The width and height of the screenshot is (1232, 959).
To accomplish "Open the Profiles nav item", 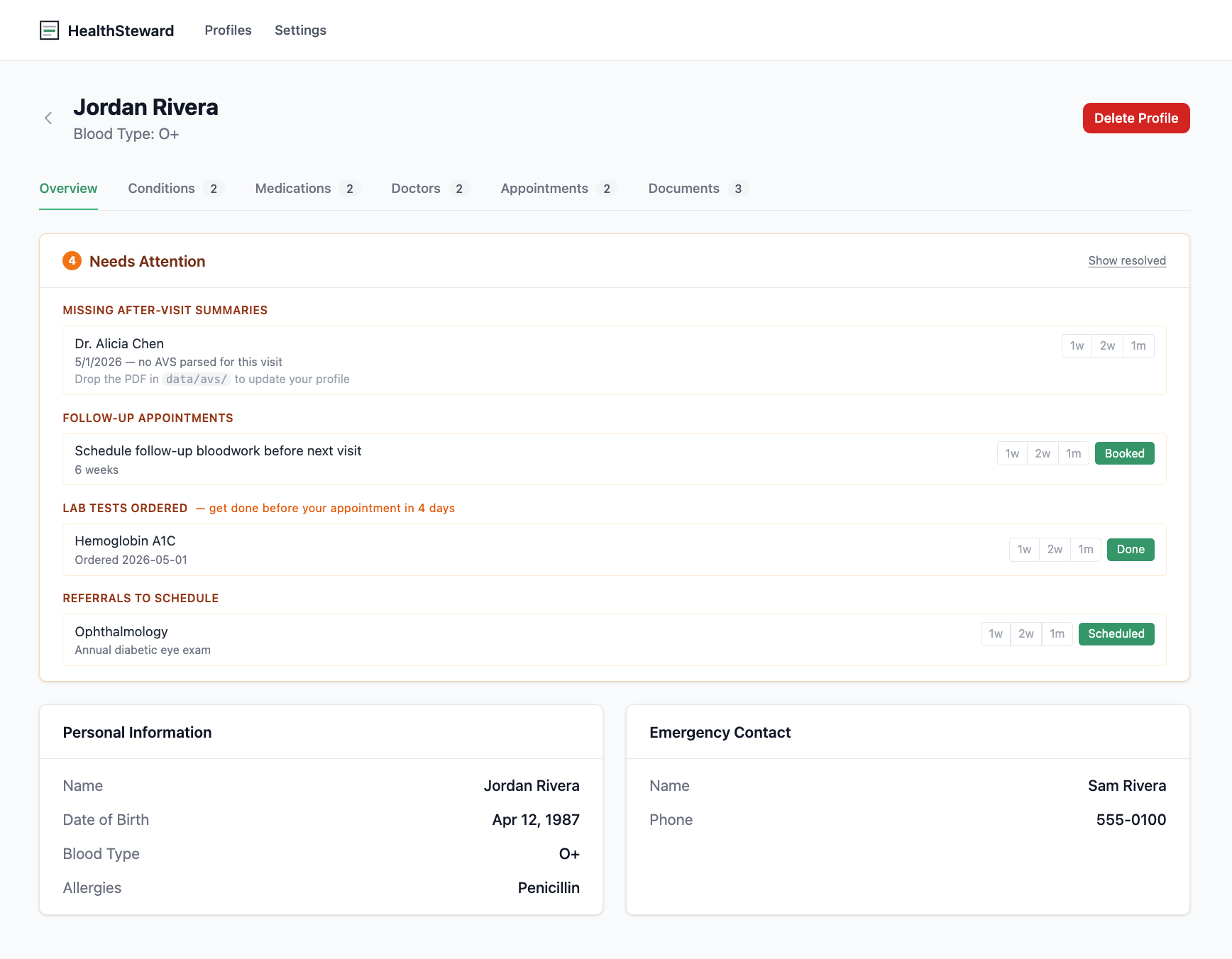I will coord(228,31).
